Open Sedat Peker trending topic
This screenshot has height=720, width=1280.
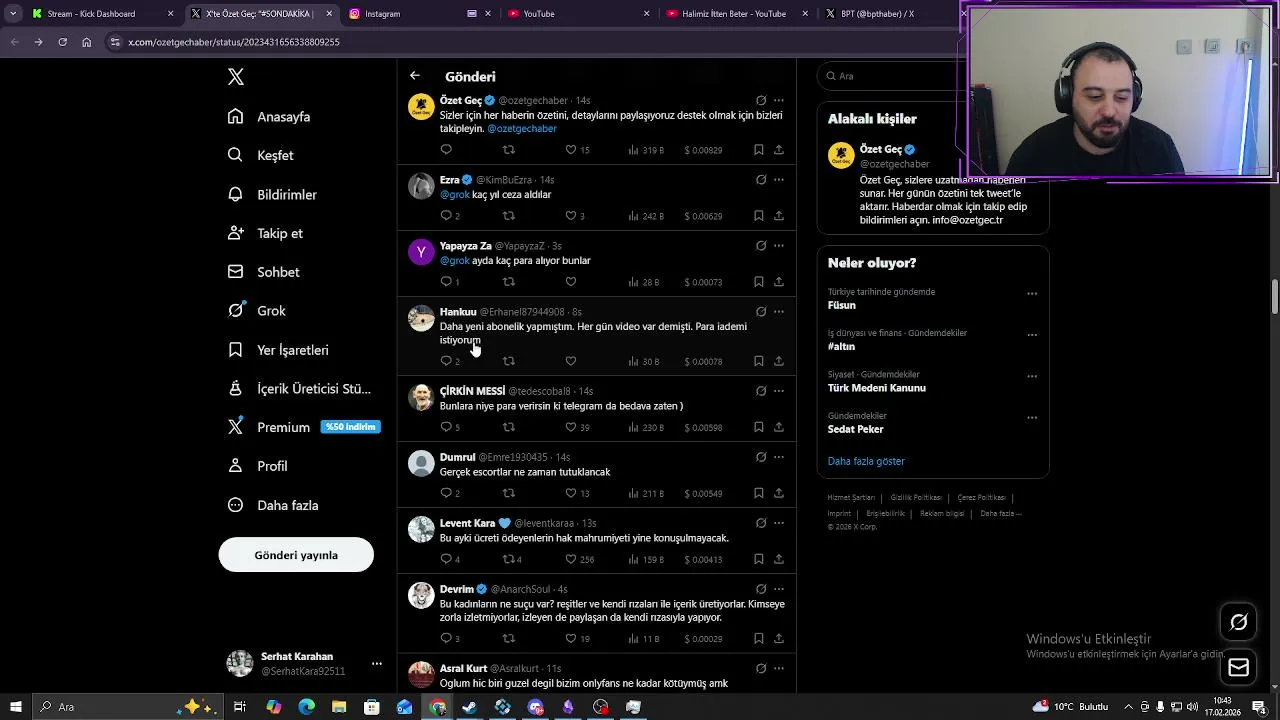tap(855, 429)
